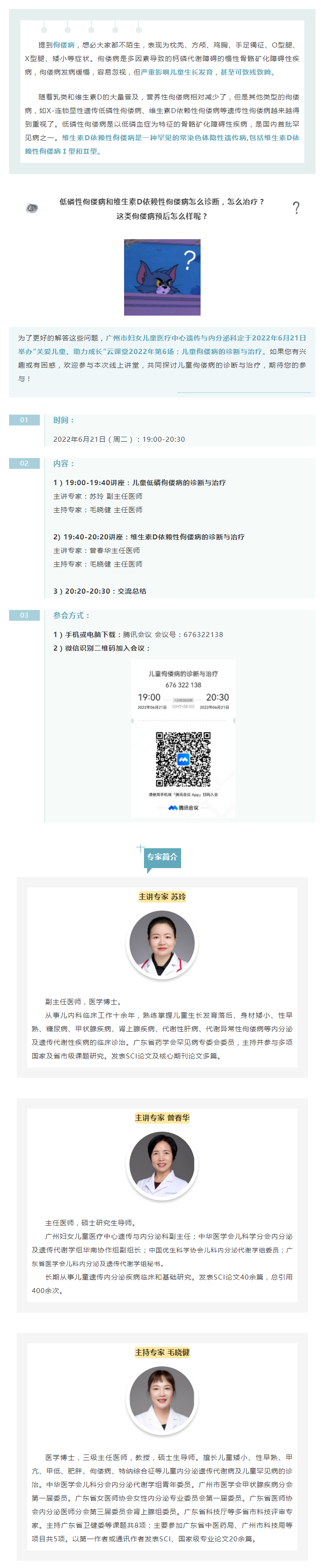Open the 佝偻病 highlighted link in the first paragraph
This screenshot has width=326, height=1568.
tap(64, 45)
